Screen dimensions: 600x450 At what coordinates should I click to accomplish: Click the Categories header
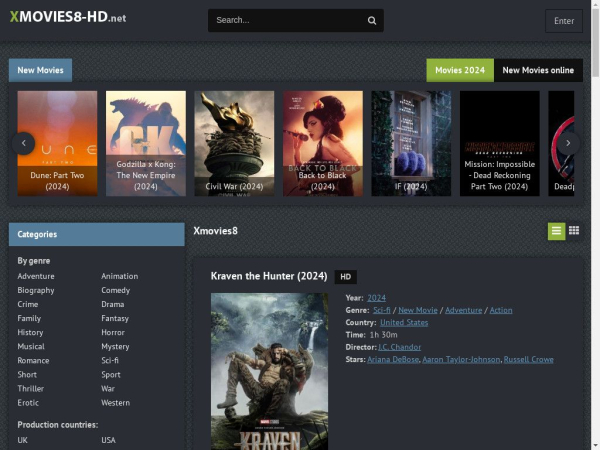(96, 234)
